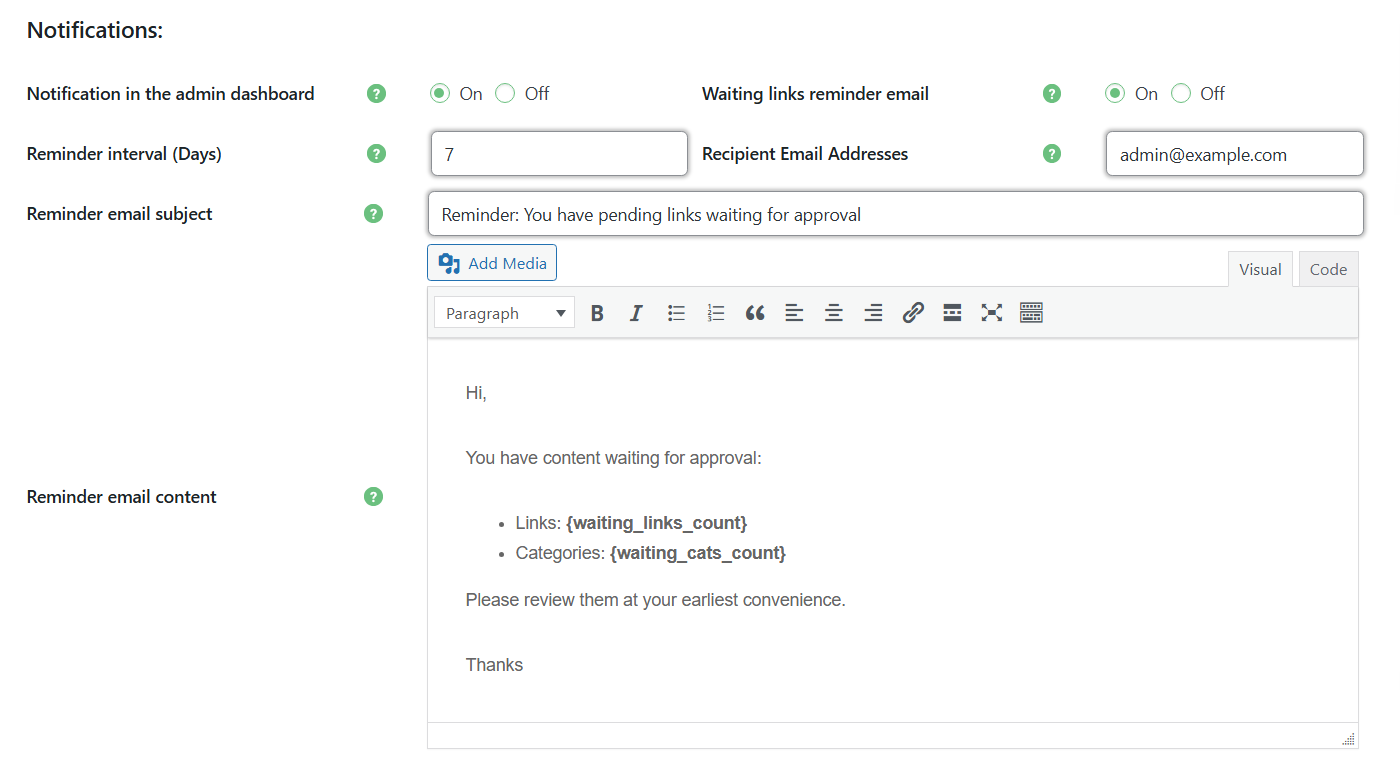The width and height of the screenshot is (1400, 760).
Task: Disable the waiting links reminder email
Action: click(1181, 93)
